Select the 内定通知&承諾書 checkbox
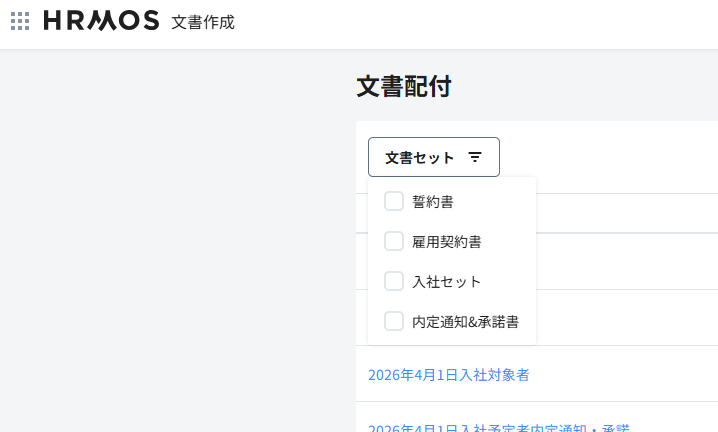The height and width of the screenshot is (432, 718). [394, 321]
